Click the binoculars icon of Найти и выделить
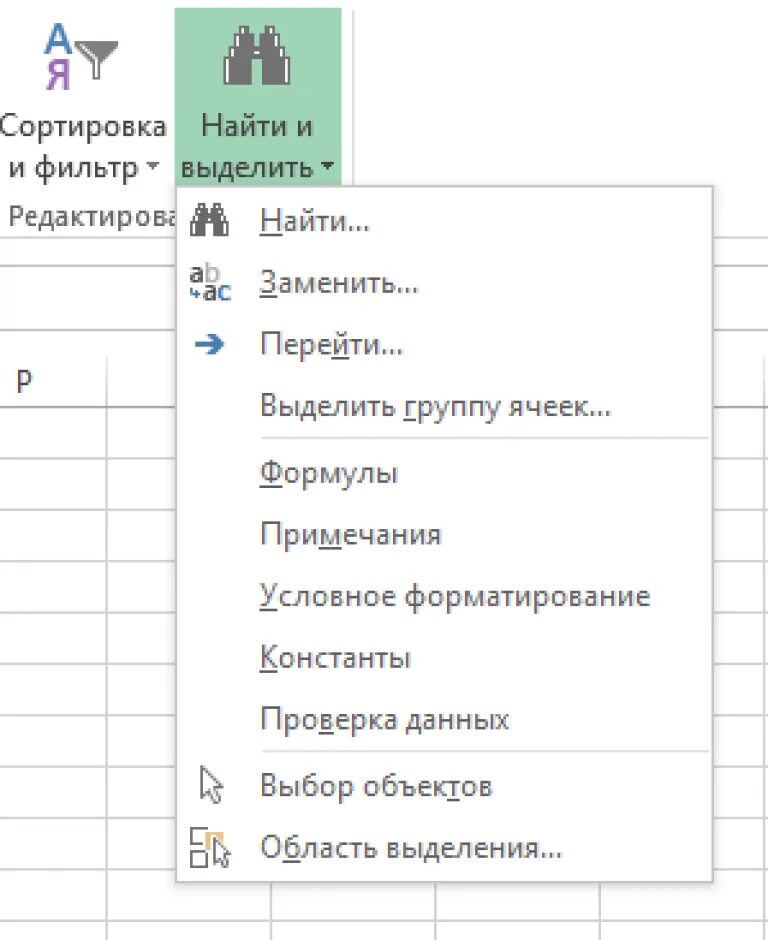Screen dimensions: 768x940 click(257, 55)
